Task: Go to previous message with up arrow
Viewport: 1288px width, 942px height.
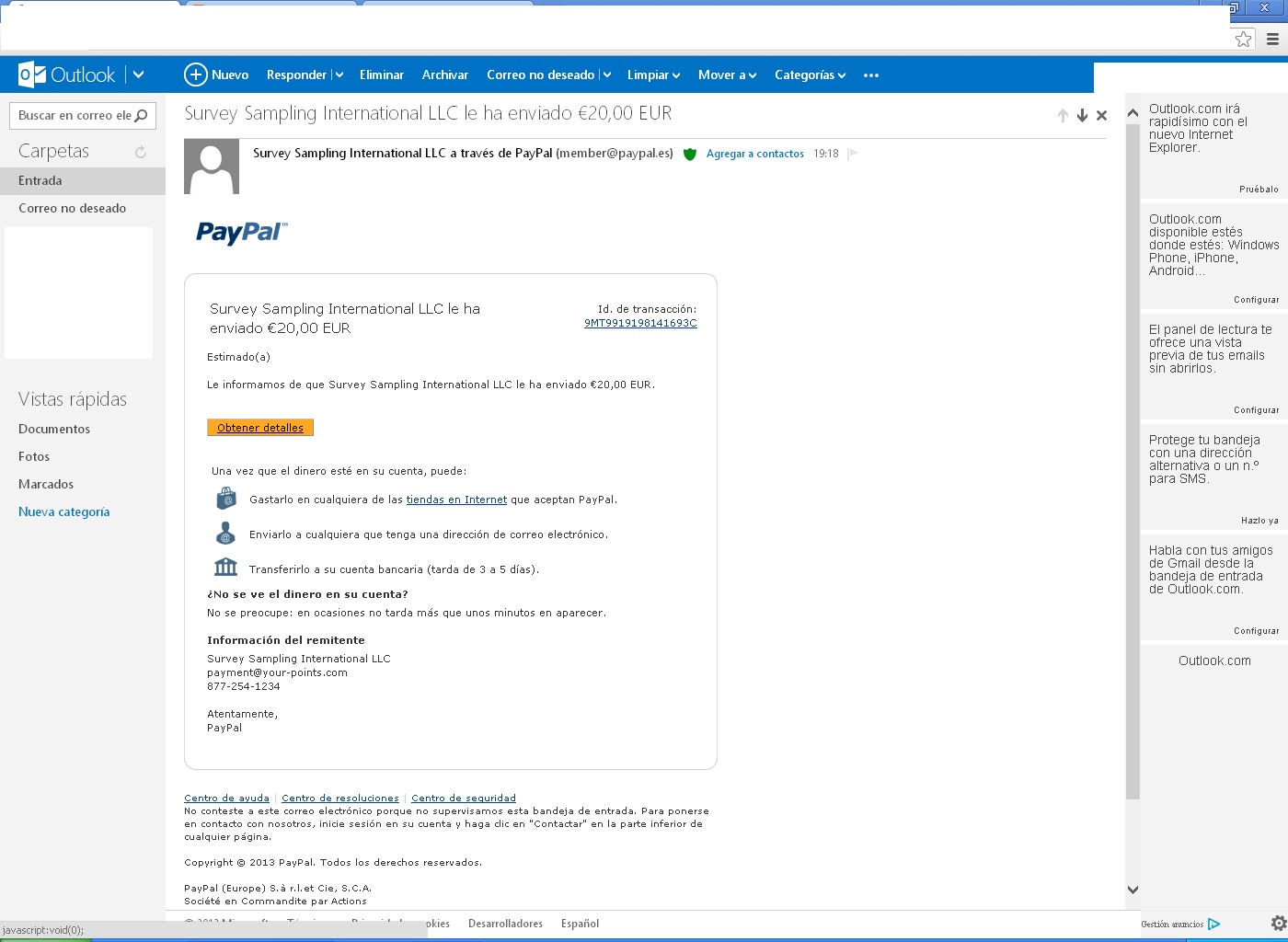Action: (1063, 115)
